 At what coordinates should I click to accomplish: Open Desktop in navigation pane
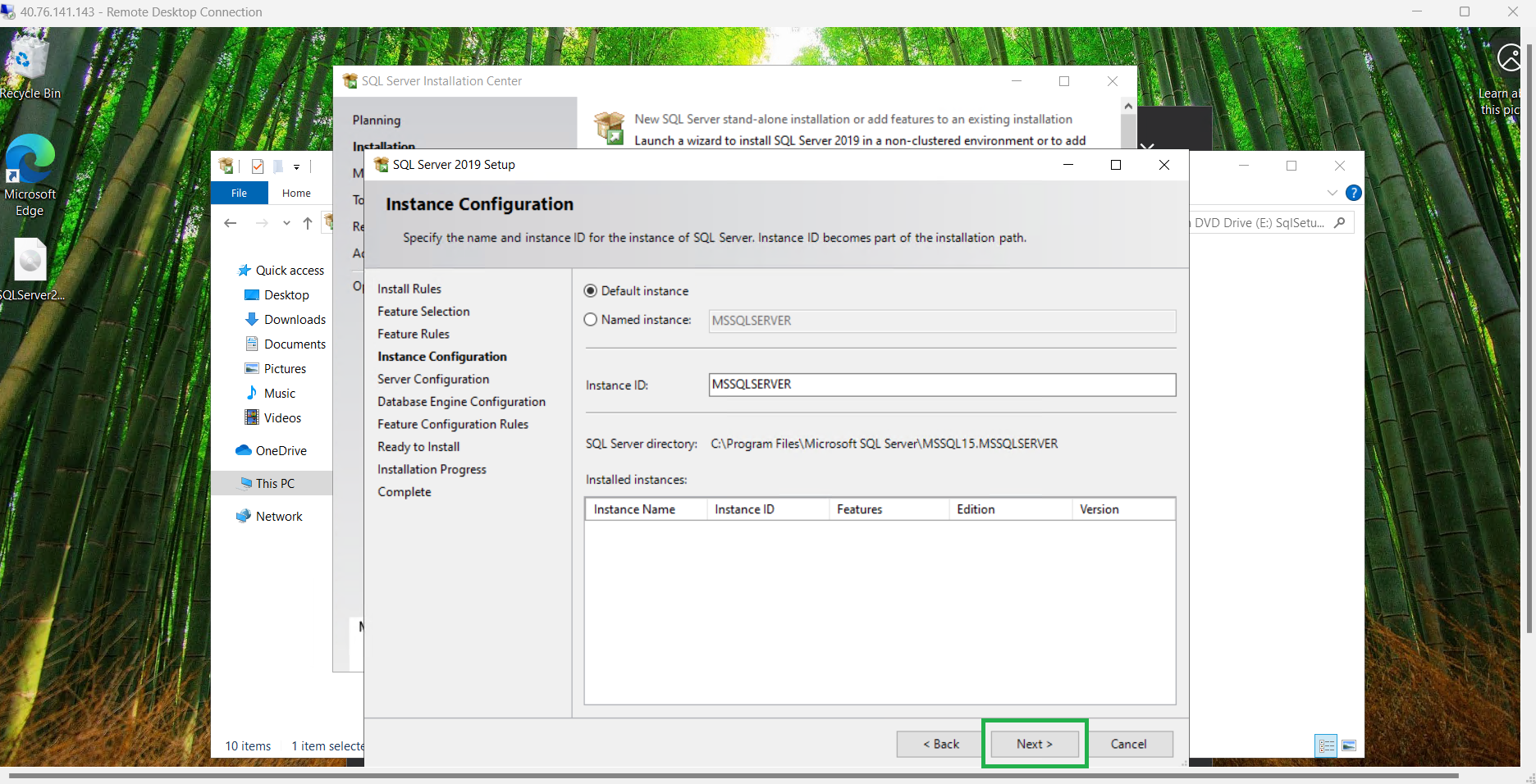[277, 295]
